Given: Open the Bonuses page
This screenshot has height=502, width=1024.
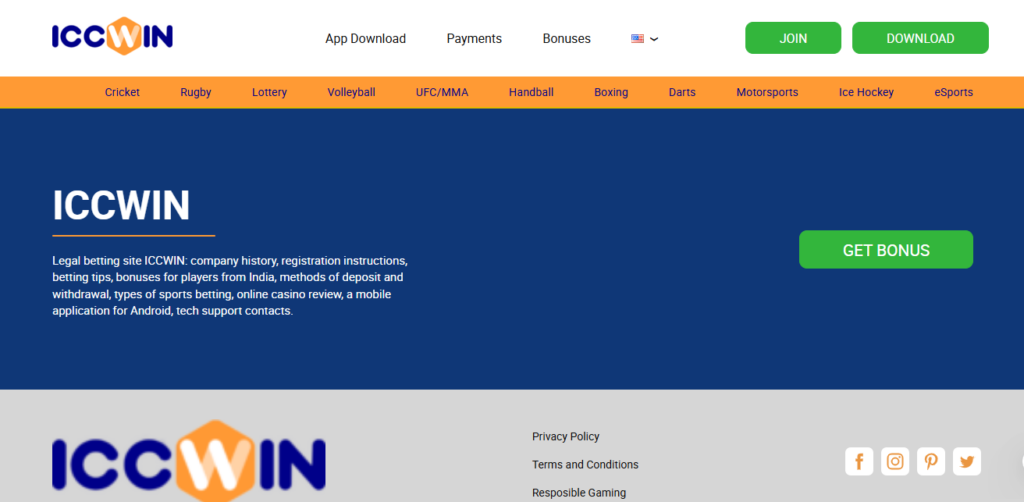Looking at the screenshot, I should 566,39.
